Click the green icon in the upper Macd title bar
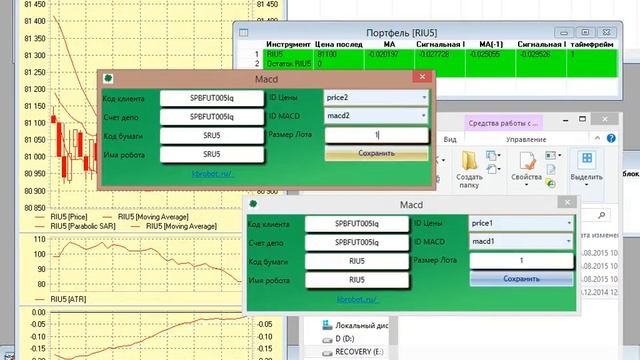This screenshot has height=360, width=640. point(108,78)
